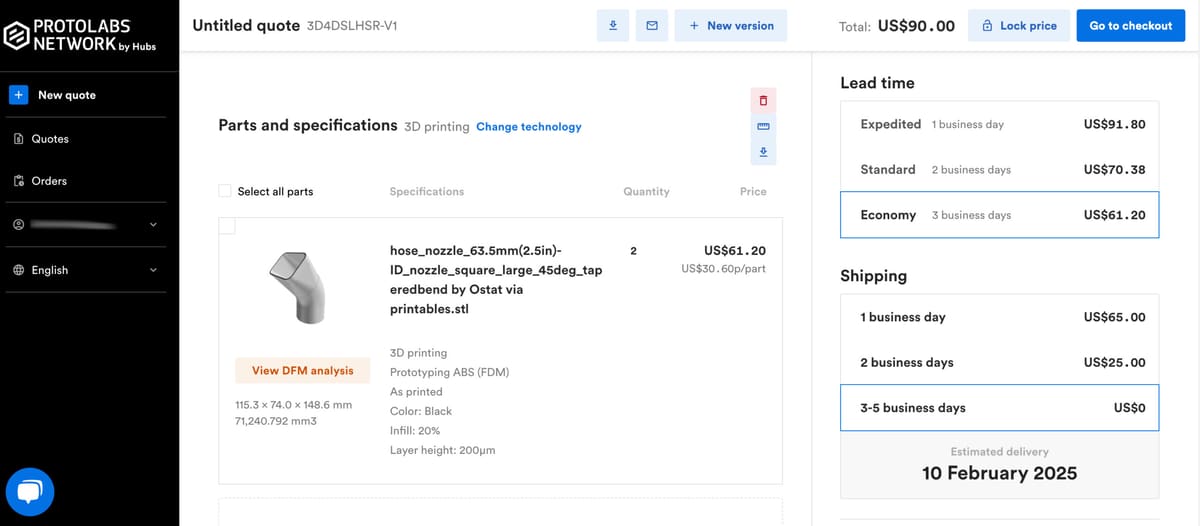Select Standard 2 business days lead time
The width and height of the screenshot is (1200, 526).
pos(1000,170)
